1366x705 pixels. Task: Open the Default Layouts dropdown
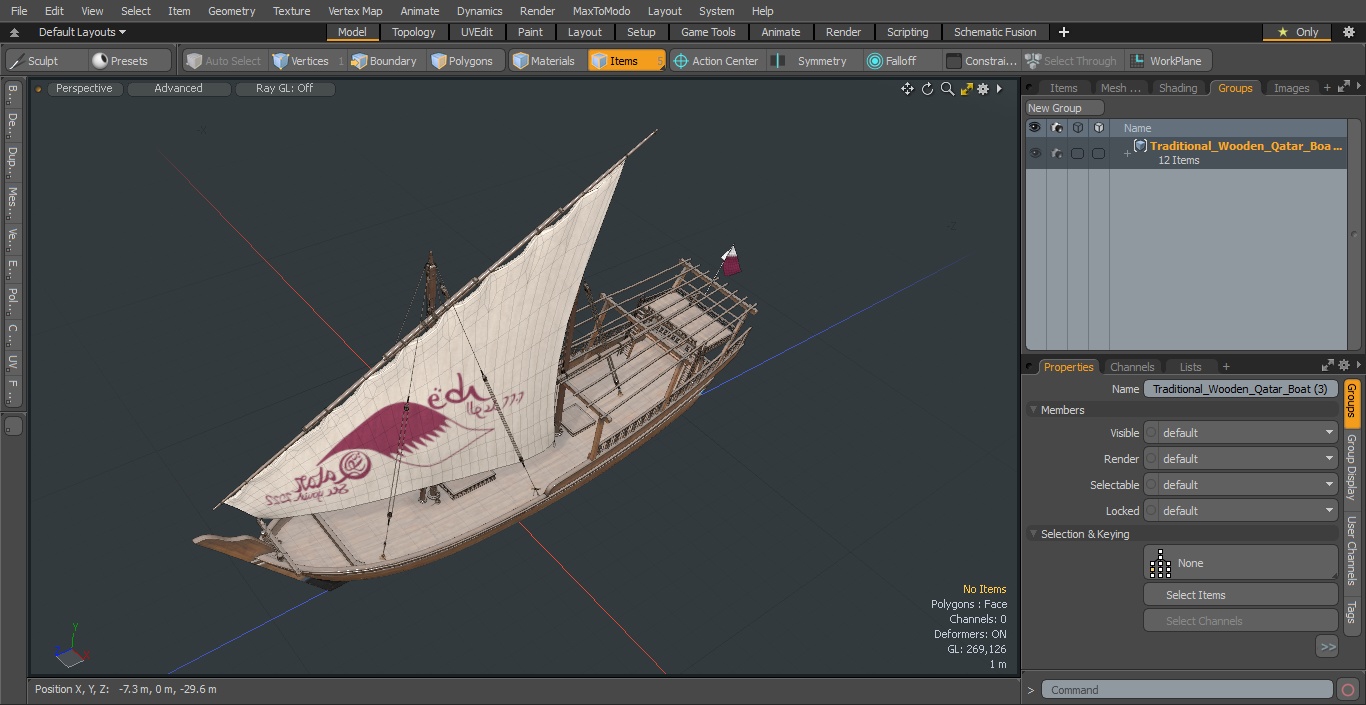tap(82, 32)
